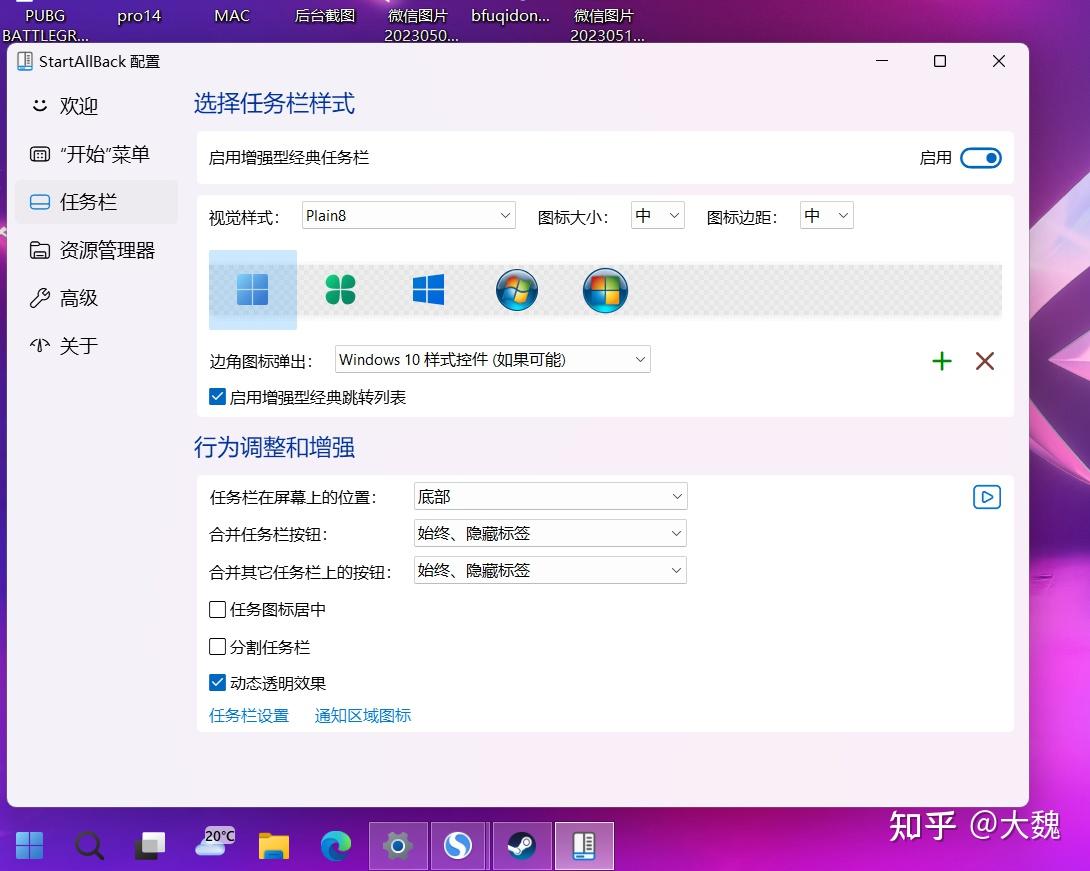Enable the 任务图标居中 checkbox

click(217, 609)
